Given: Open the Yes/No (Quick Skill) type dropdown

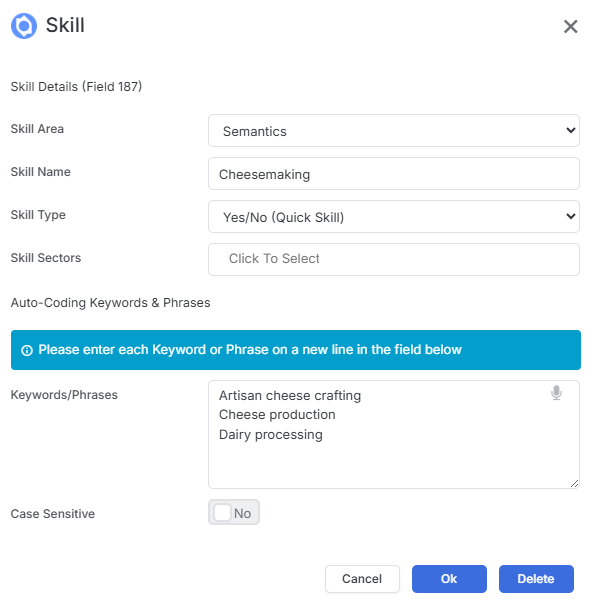Looking at the screenshot, I should pyautogui.click(x=393, y=216).
